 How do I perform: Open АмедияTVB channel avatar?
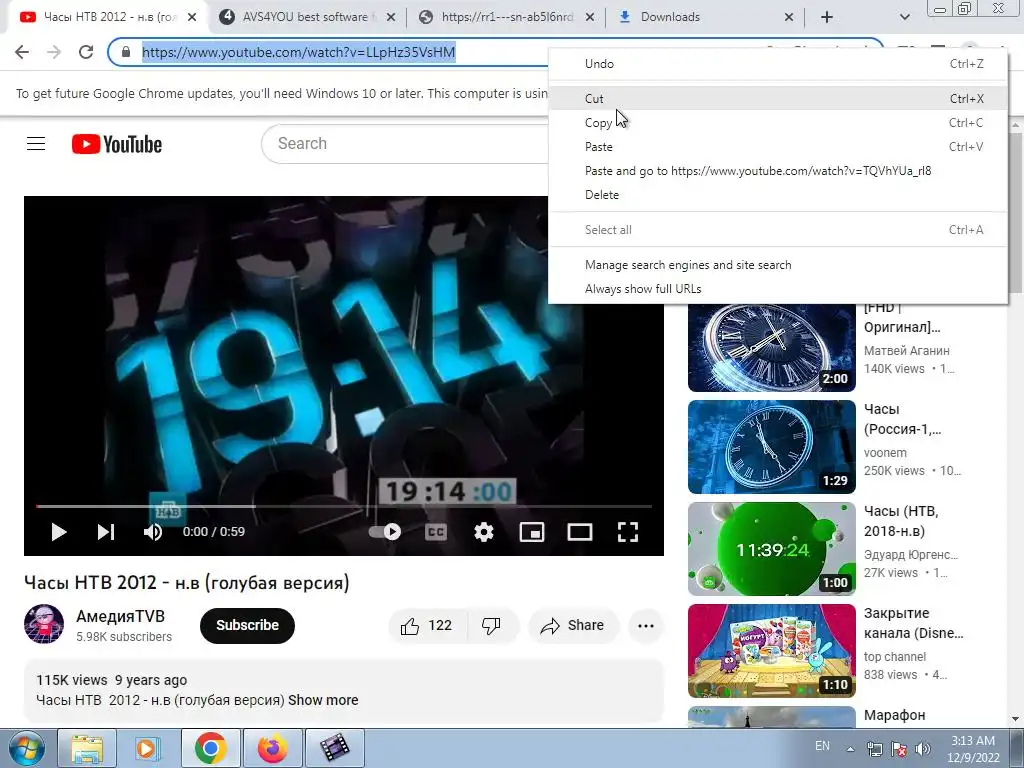pos(44,624)
